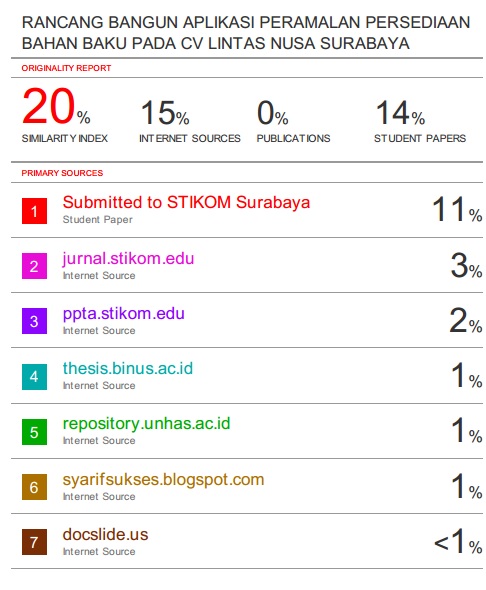Screen dimensions: 486x590
Task: Click the gold source number 6 badge
Action: pos(34,487)
